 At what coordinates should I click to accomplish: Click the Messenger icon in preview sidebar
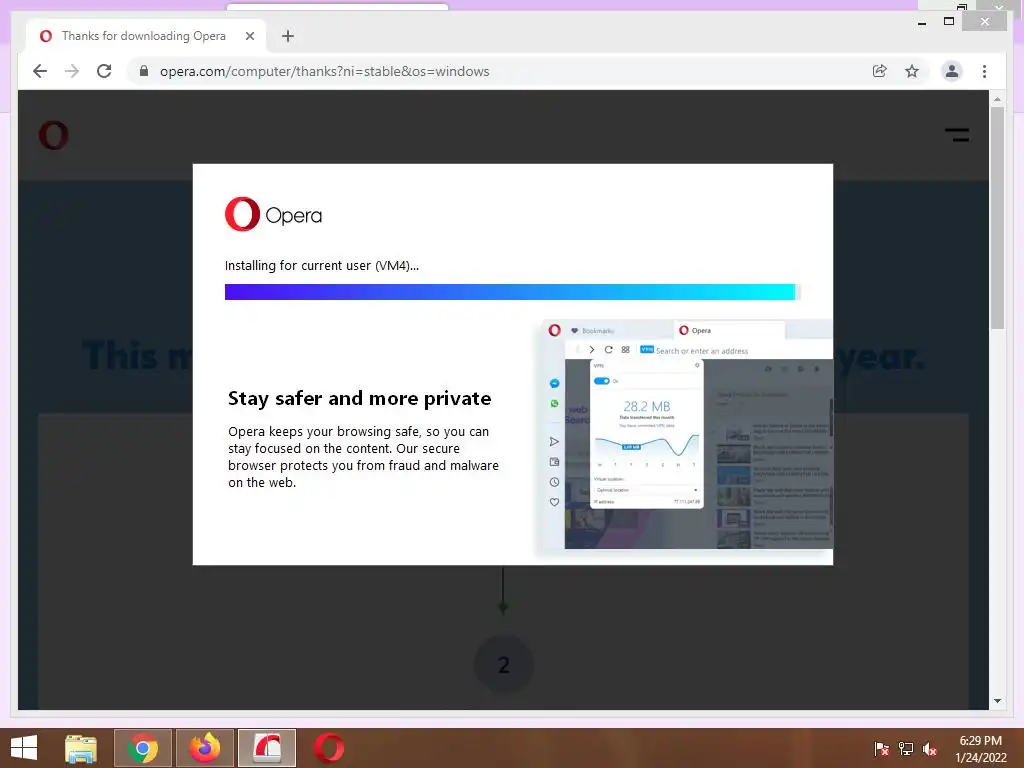(x=554, y=383)
